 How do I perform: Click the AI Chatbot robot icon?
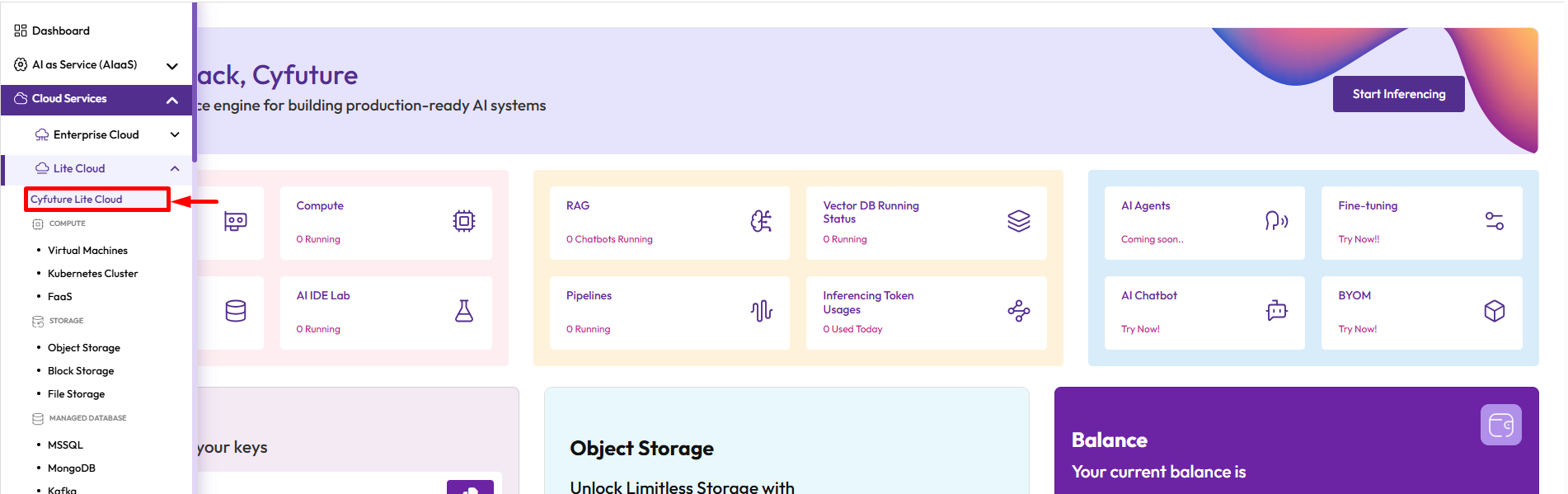tap(1276, 311)
